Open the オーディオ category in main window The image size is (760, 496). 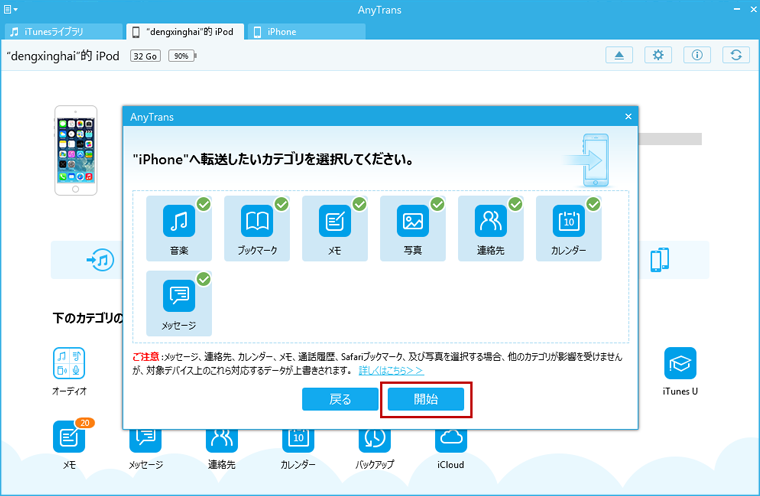pos(69,371)
